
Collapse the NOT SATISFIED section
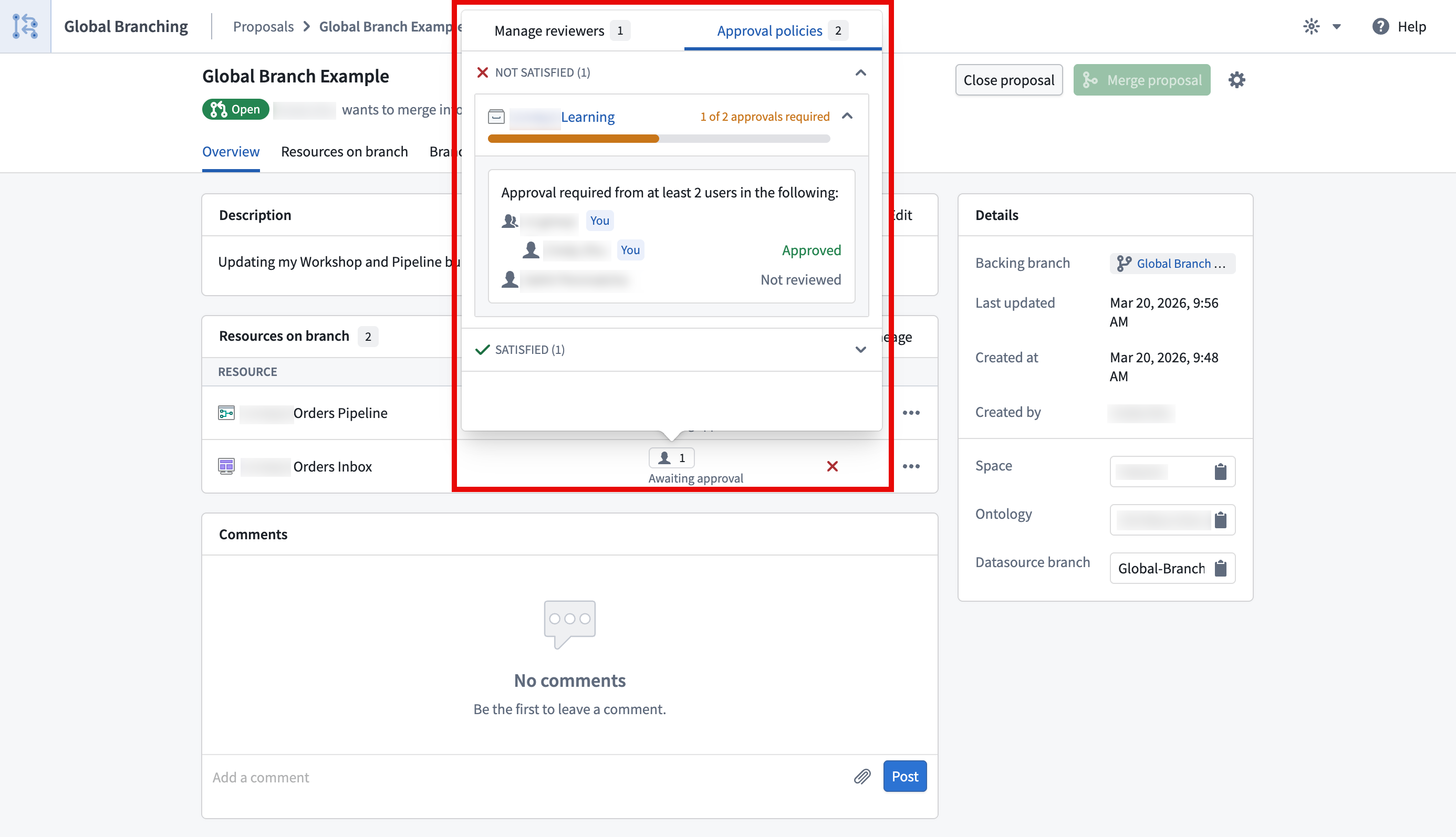pos(860,72)
